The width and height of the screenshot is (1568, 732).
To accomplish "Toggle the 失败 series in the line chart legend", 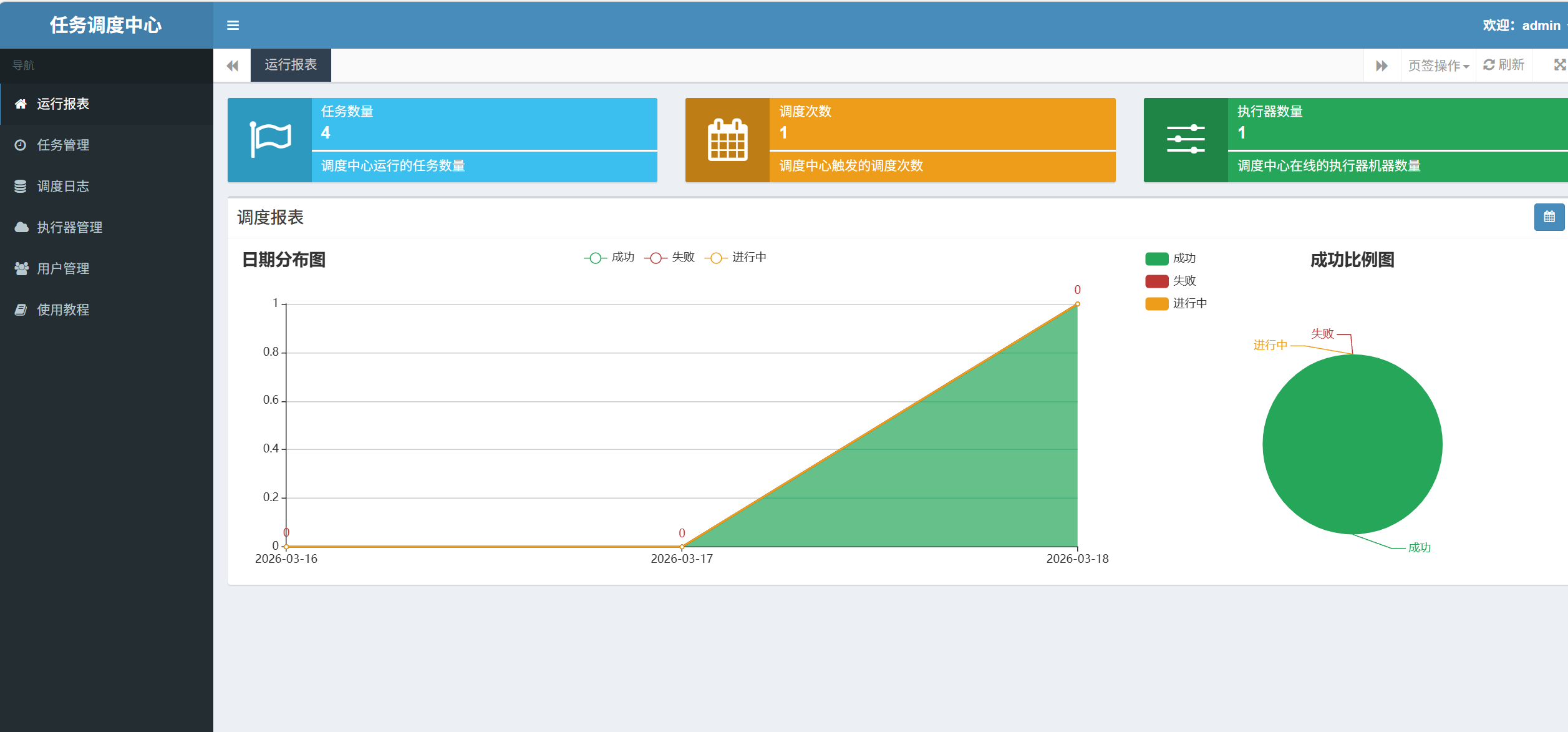I will [x=670, y=258].
